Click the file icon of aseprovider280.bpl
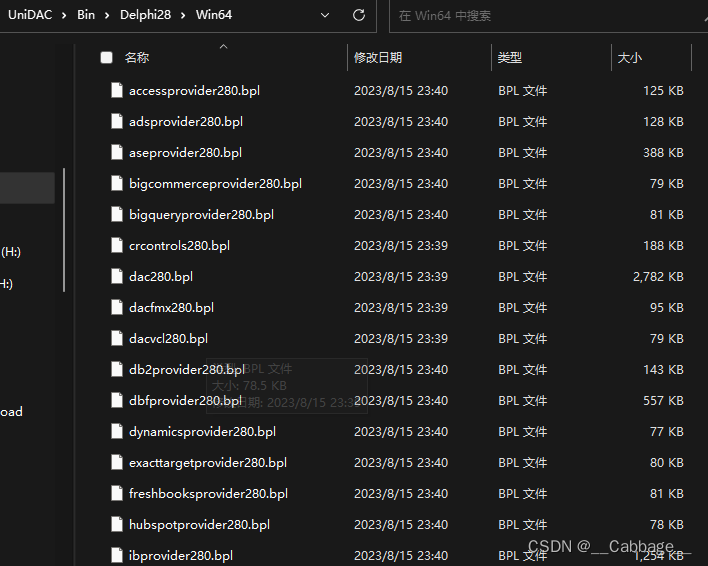Image resolution: width=708 pixels, height=566 pixels. pyautogui.click(x=117, y=153)
